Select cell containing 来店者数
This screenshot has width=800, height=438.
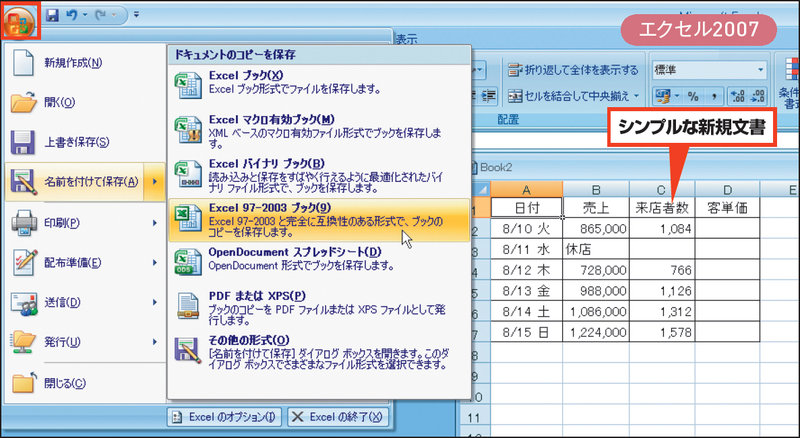coord(662,208)
